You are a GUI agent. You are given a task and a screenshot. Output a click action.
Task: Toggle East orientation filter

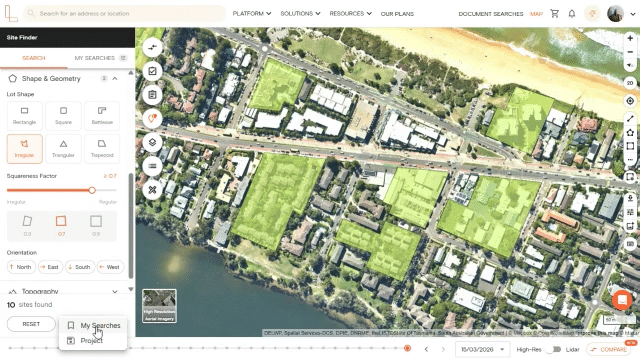tap(51, 267)
